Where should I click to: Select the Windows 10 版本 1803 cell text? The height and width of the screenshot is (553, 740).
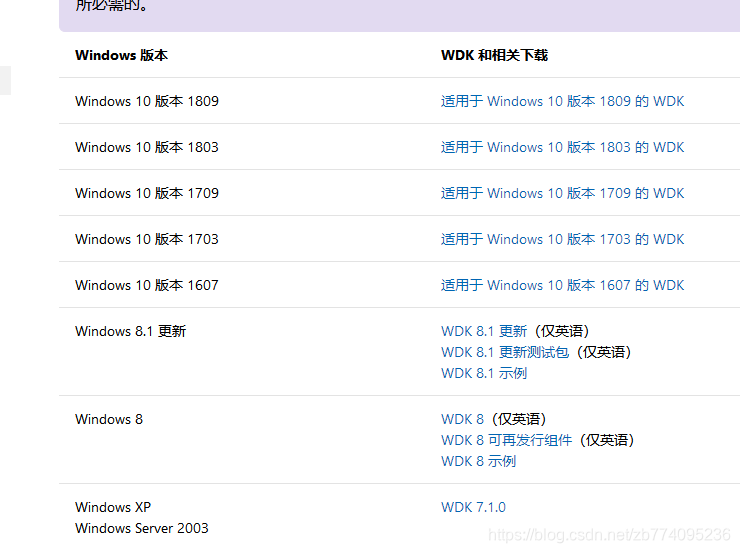(x=147, y=147)
